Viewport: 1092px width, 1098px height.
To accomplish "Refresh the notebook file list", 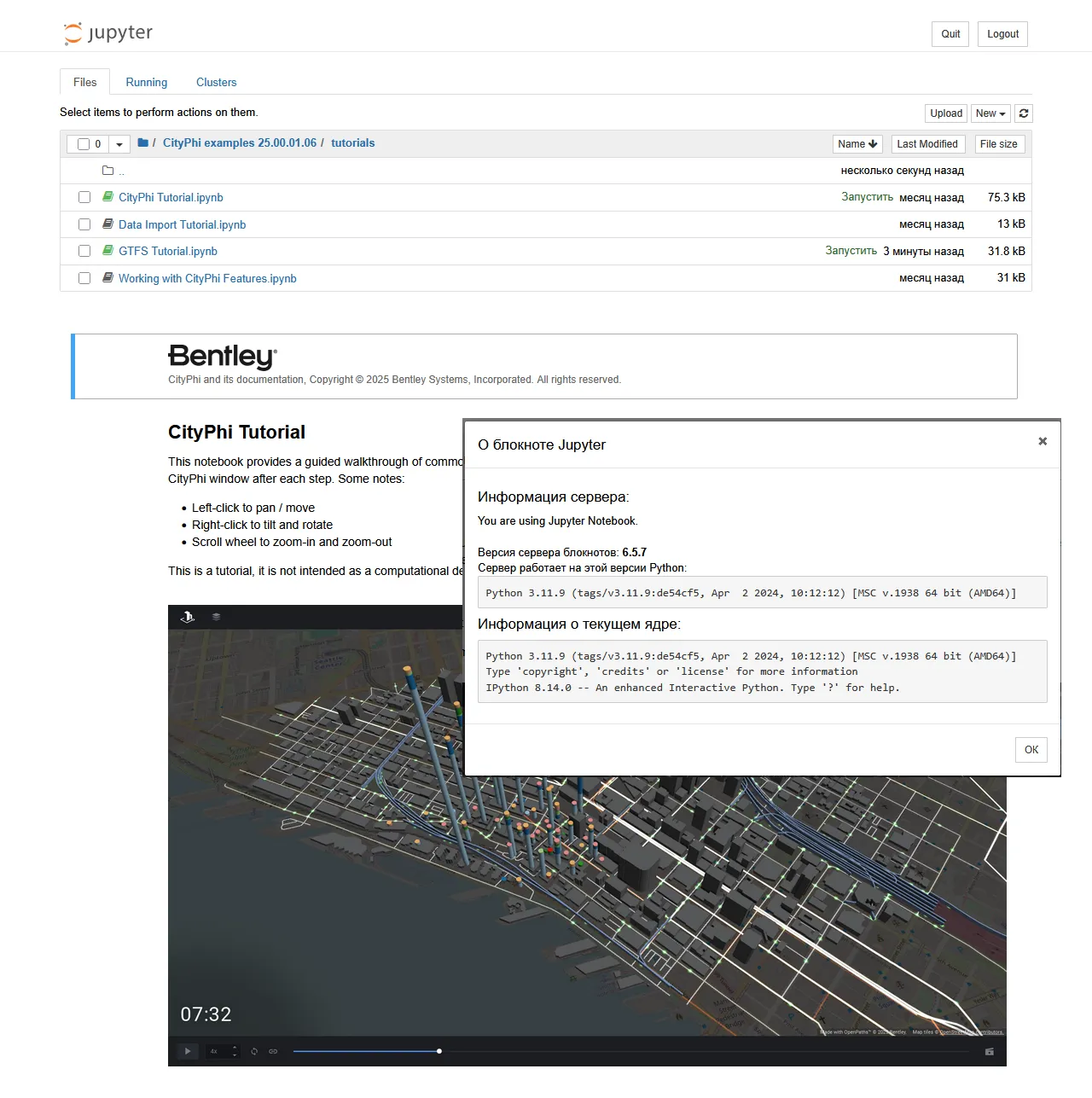I will 1024,113.
